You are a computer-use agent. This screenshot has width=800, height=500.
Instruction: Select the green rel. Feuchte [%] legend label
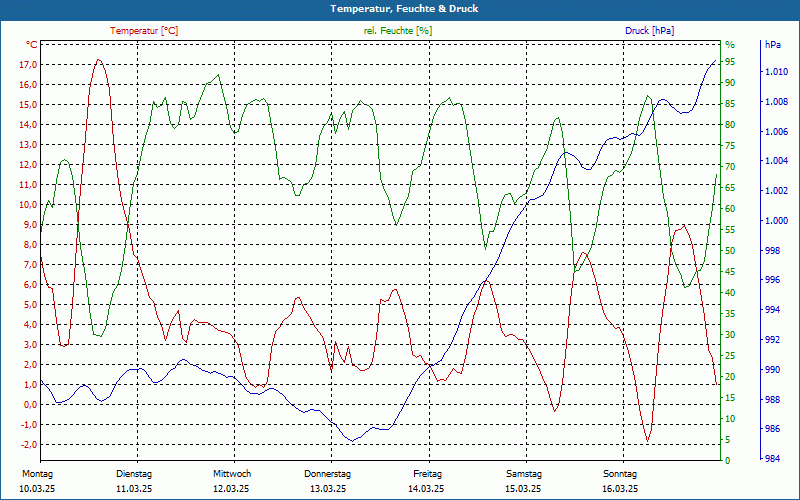(397, 31)
